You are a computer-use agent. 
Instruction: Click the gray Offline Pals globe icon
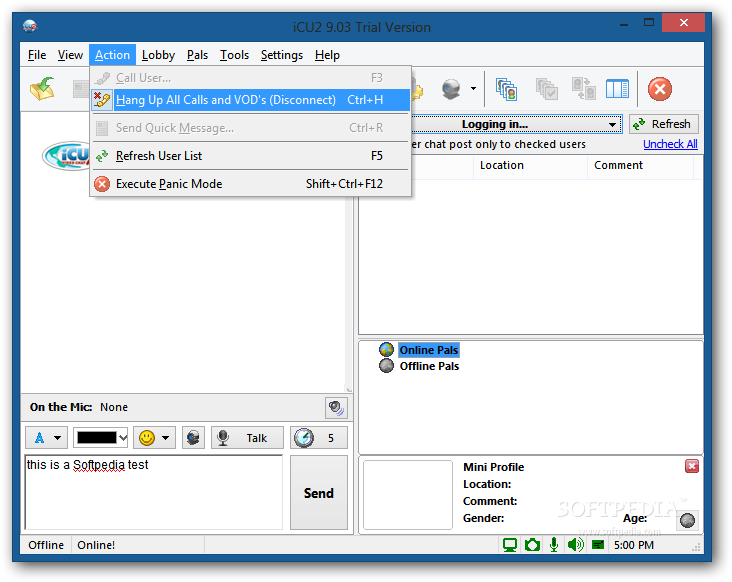(x=387, y=366)
